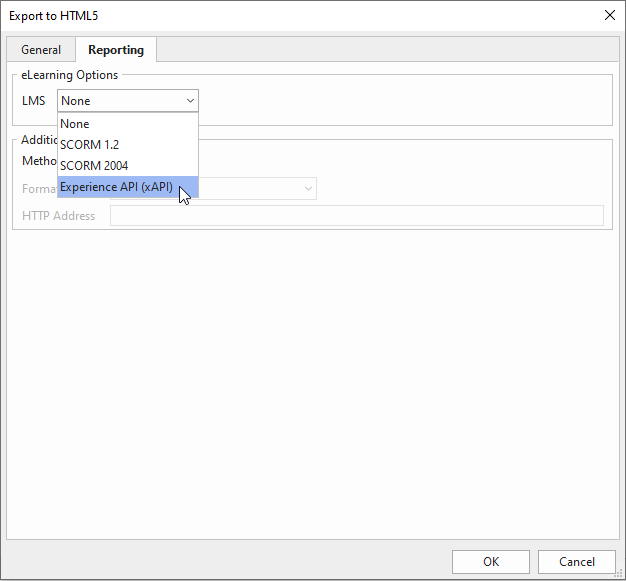Click the LMS label text
626x581 pixels.
click(34, 101)
